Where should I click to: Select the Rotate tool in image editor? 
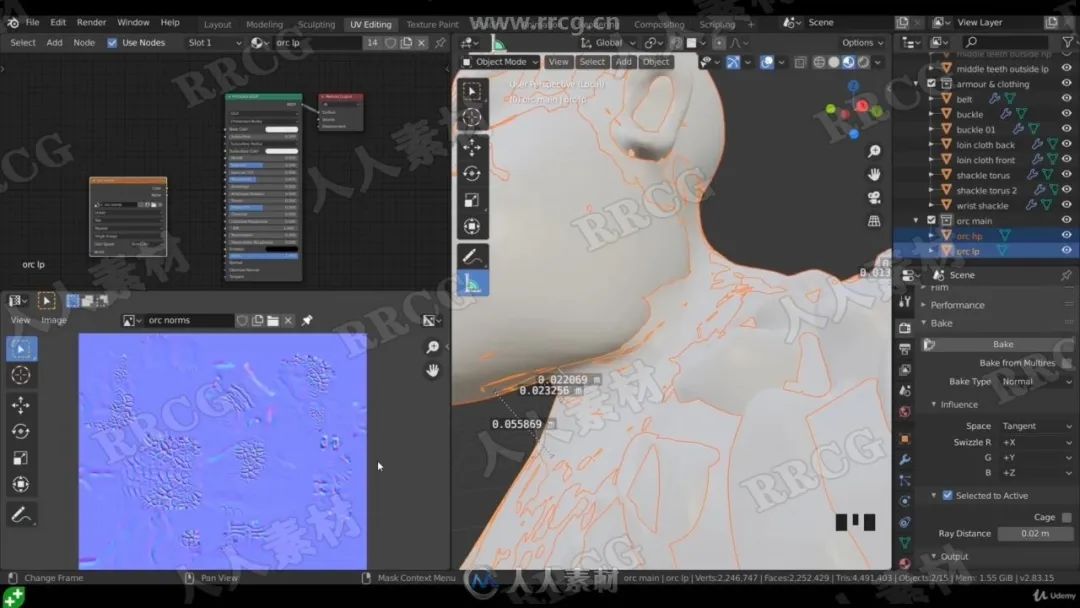tap(21, 432)
